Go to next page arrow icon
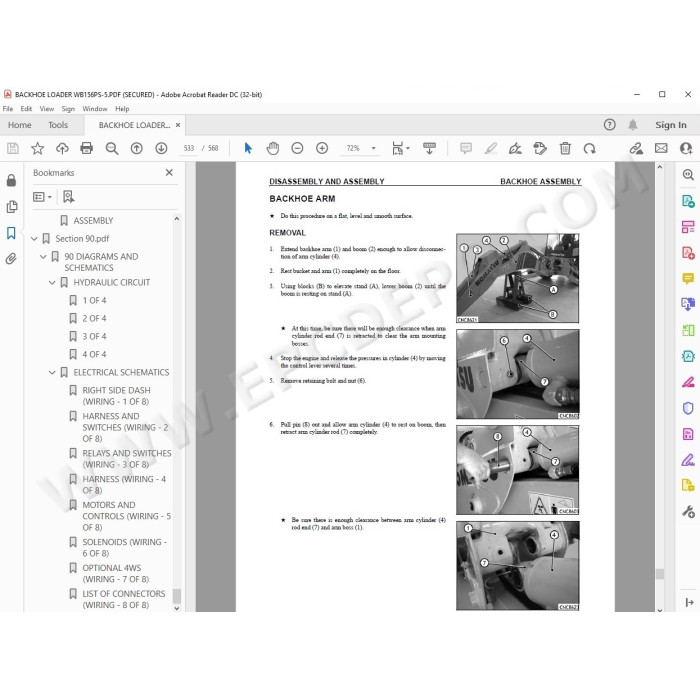Viewport: 700px width, 700px height. pyautogui.click(x=161, y=148)
